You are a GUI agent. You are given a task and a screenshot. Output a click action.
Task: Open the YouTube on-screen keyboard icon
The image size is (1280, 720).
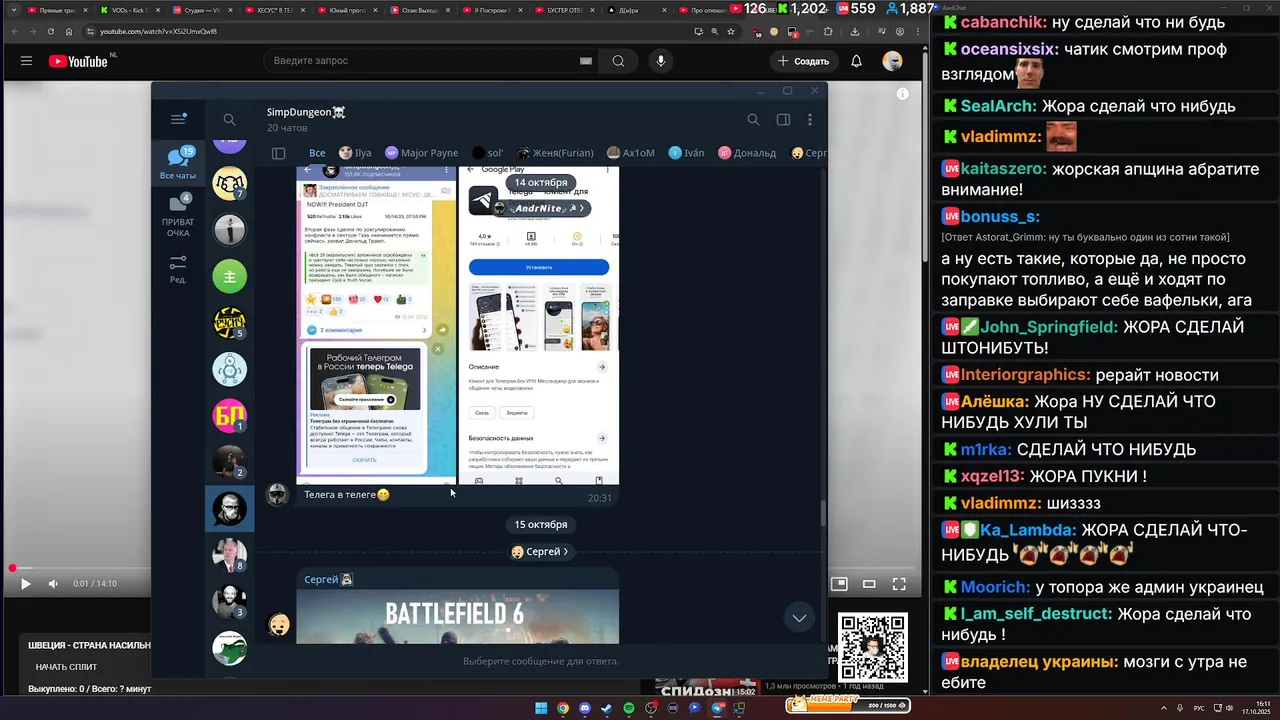586,61
